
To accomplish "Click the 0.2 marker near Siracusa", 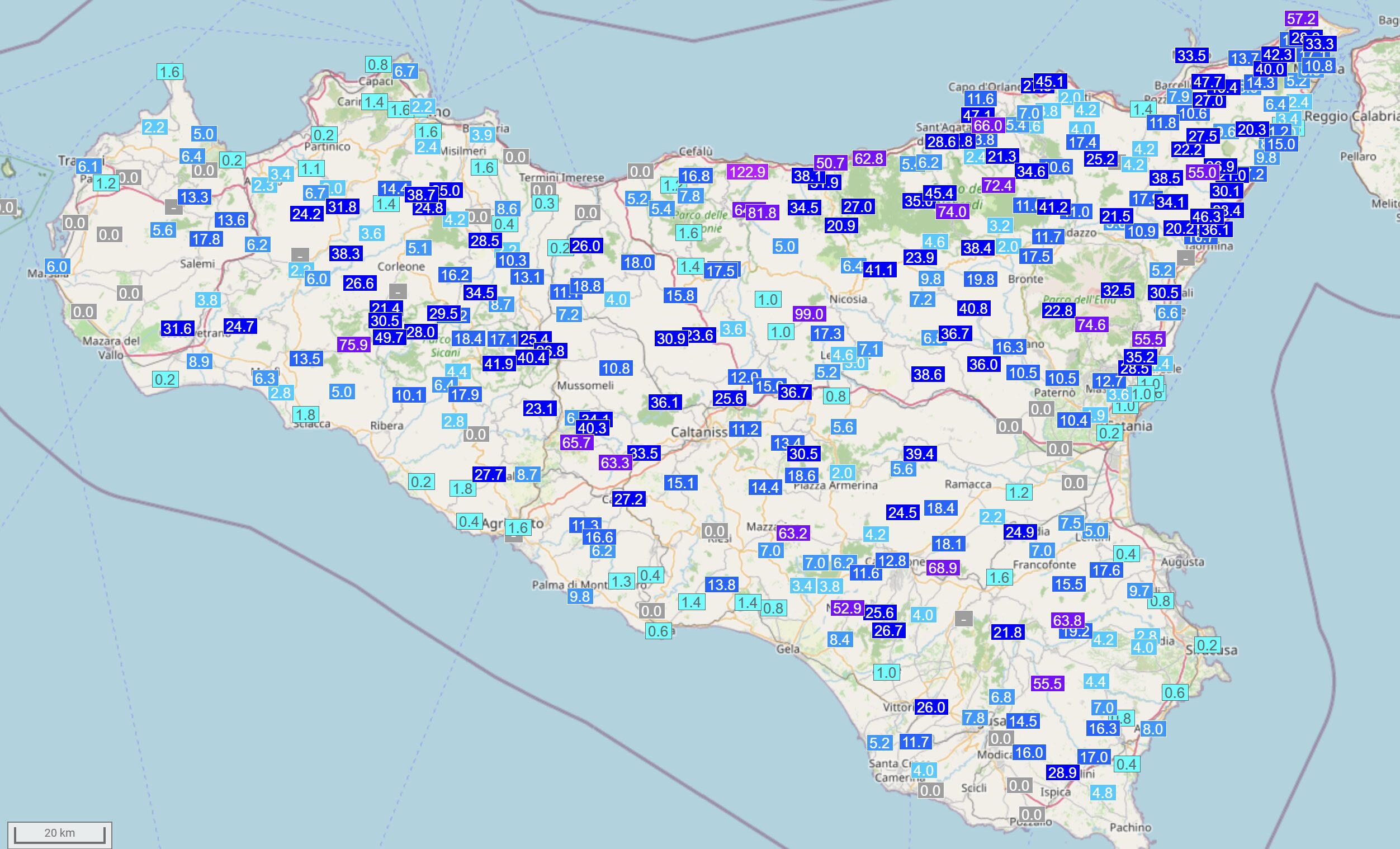I will [x=1207, y=645].
